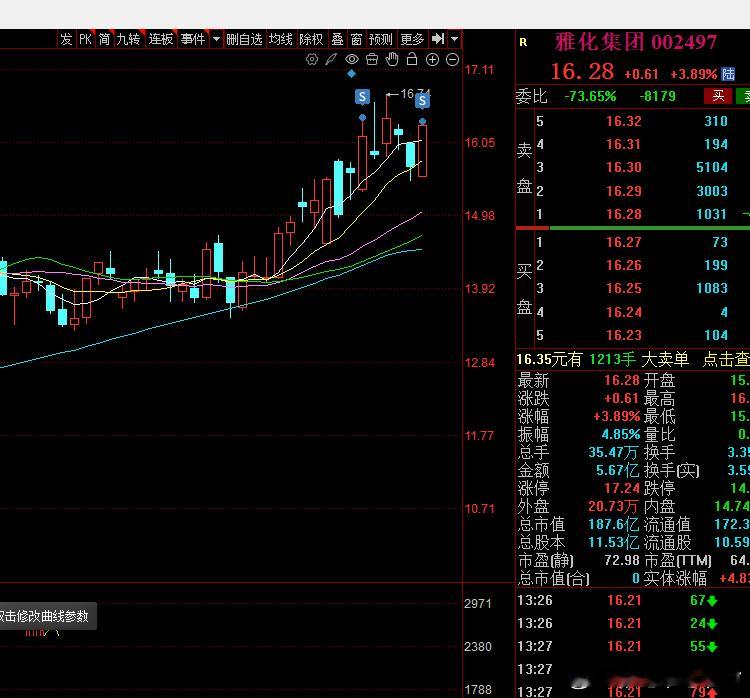Enable the 九转 indicator
Viewport: 750px width, 698px height.
coord(128,39)
